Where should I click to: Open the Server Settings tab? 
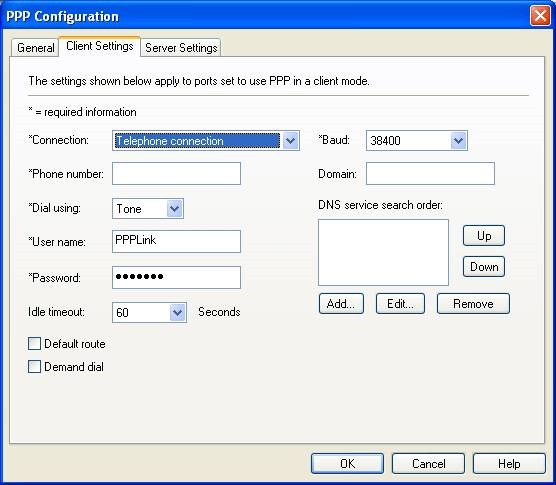point(181,47)
